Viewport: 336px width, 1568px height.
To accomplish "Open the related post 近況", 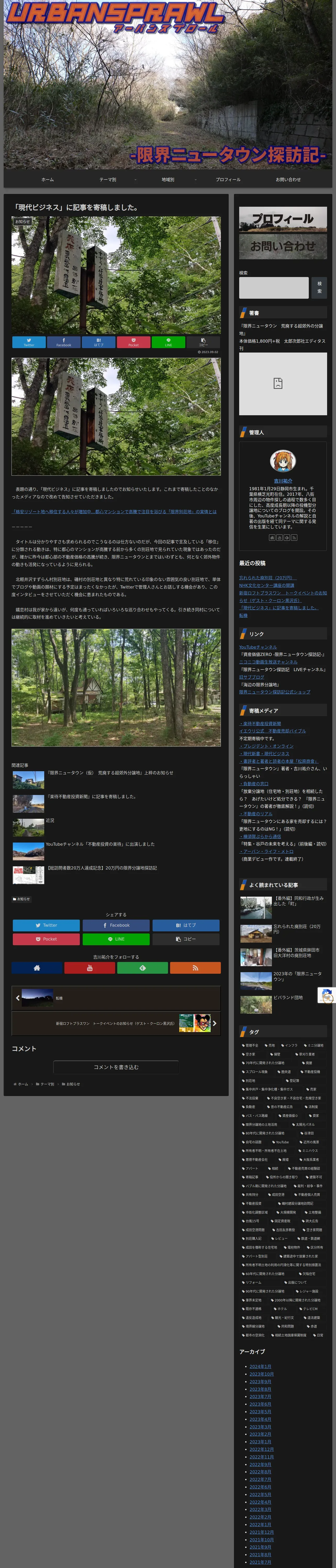I will (x=116, y=827).
